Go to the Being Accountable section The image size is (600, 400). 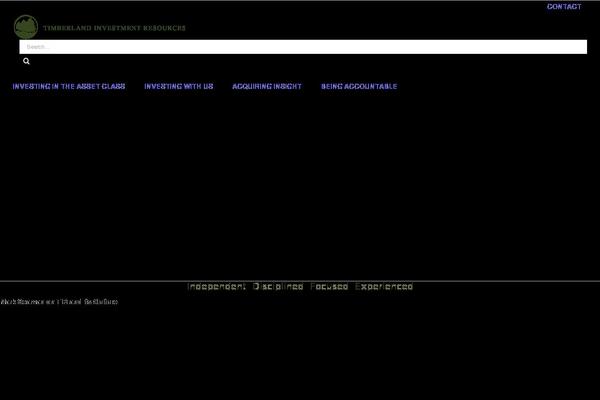(359, 87)
